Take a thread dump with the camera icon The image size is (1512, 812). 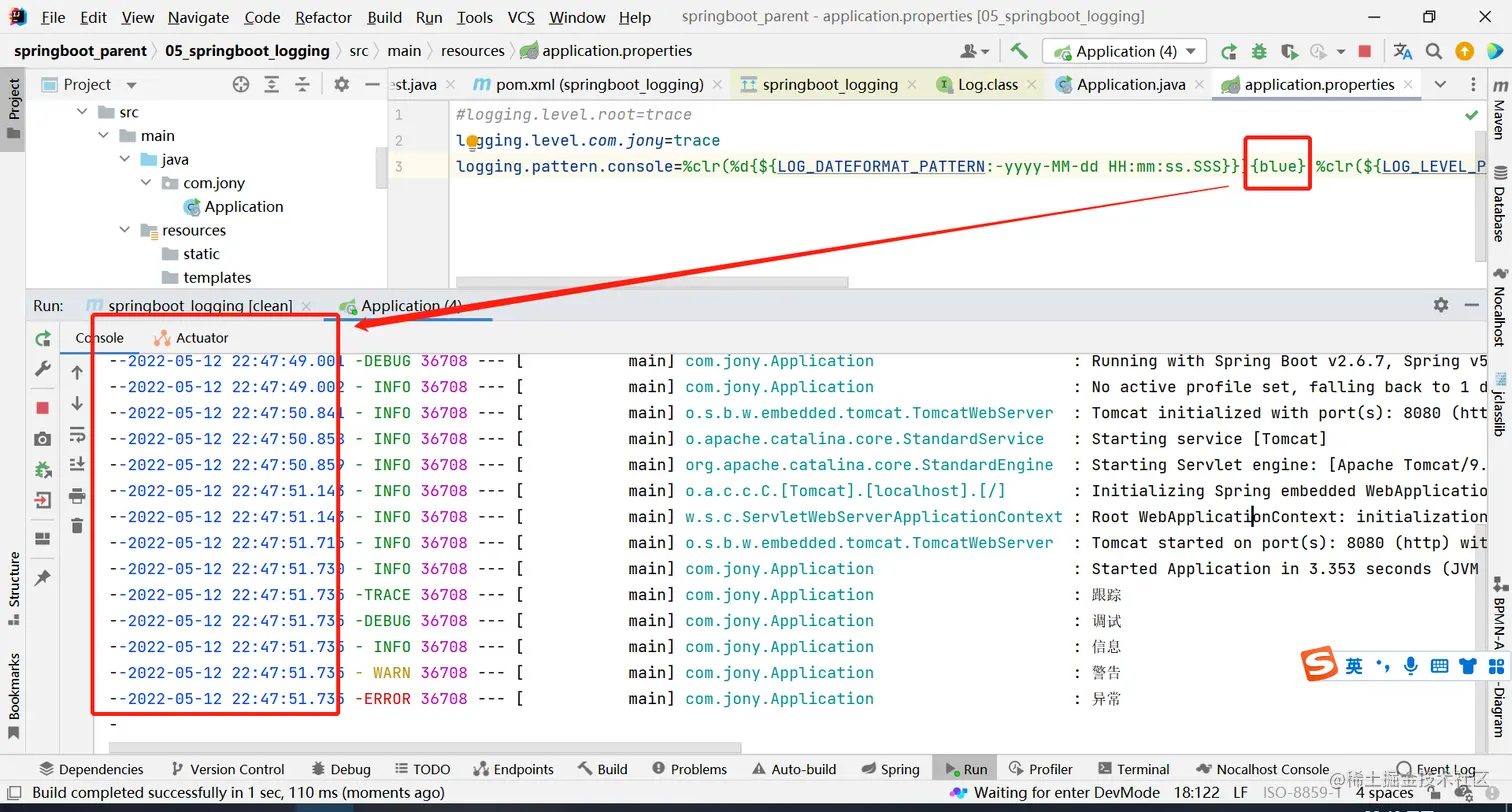point(43,439)
